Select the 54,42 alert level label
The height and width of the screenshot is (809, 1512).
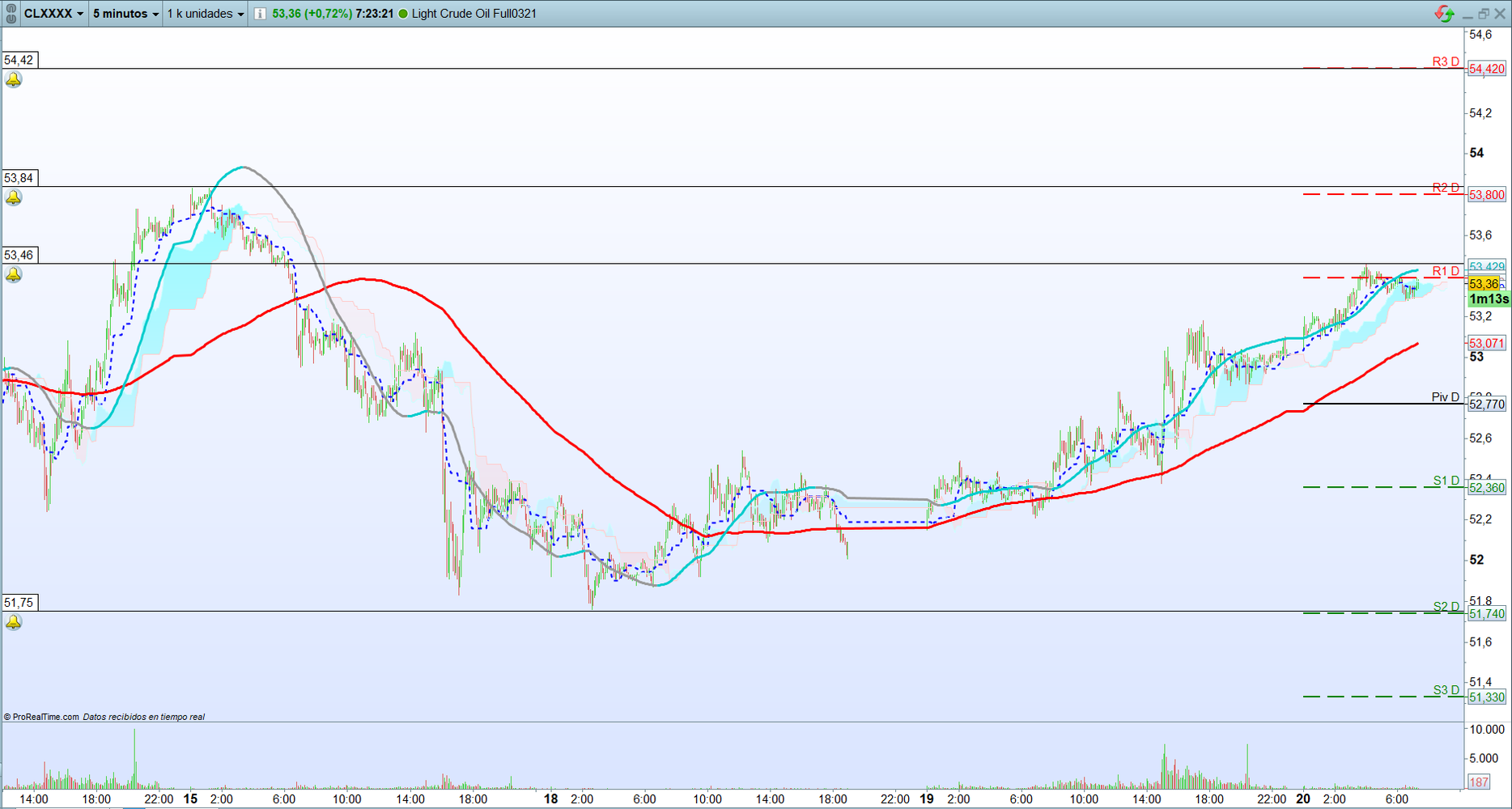coord(19,60)
